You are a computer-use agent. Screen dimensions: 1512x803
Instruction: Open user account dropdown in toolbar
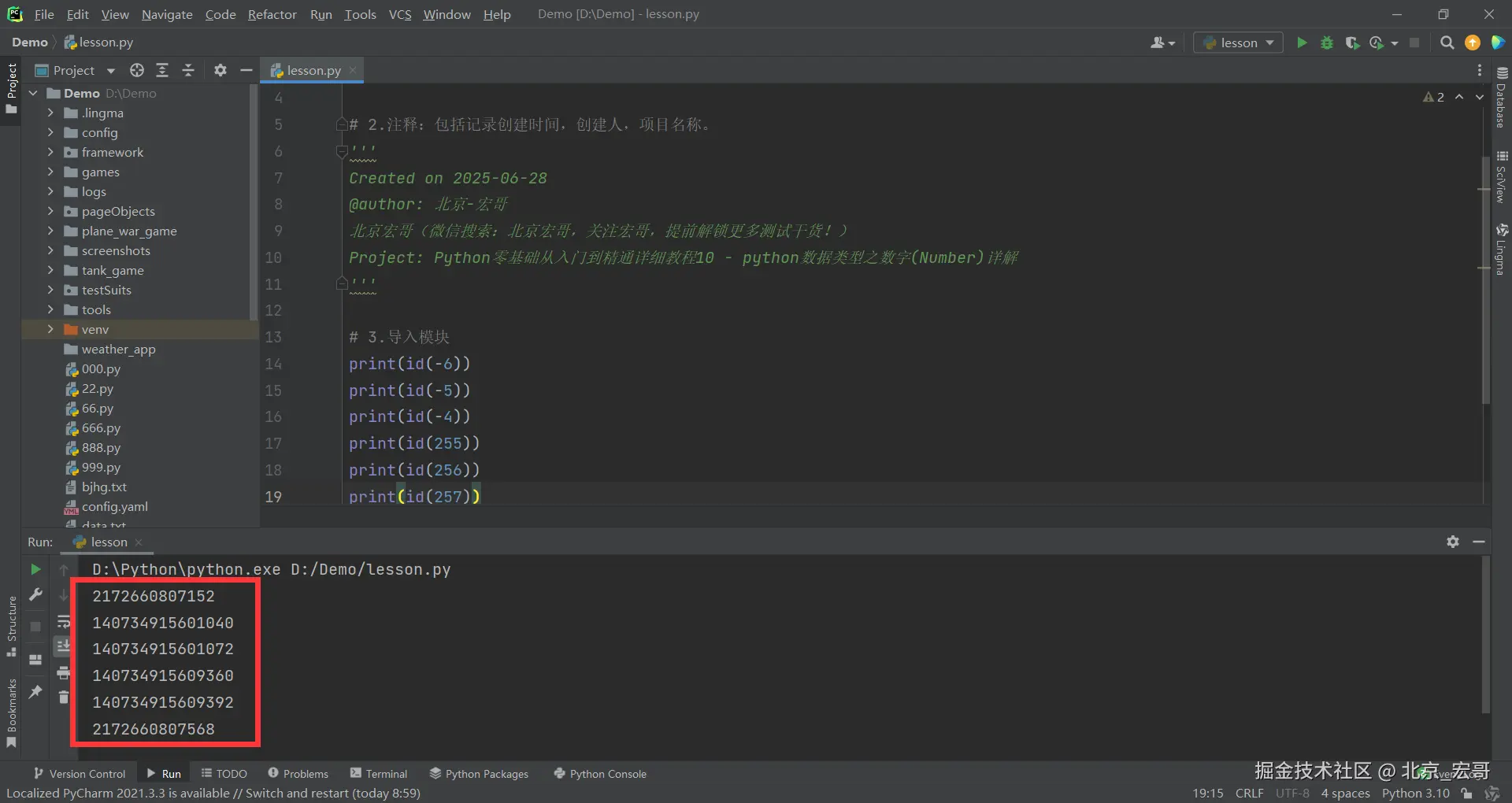[x=1162, y=43]
